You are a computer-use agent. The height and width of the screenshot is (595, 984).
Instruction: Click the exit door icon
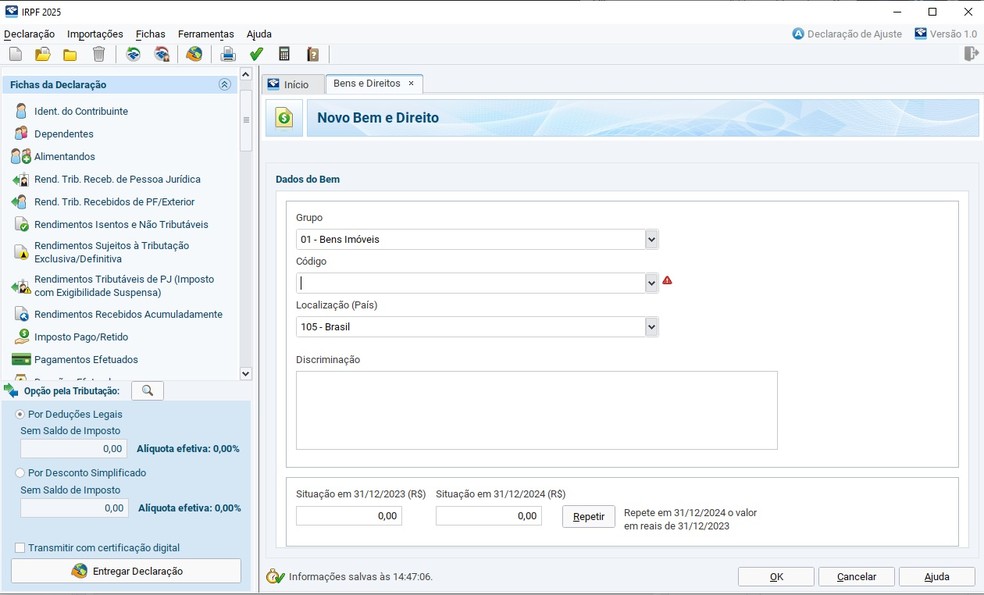tap(971, 54)
